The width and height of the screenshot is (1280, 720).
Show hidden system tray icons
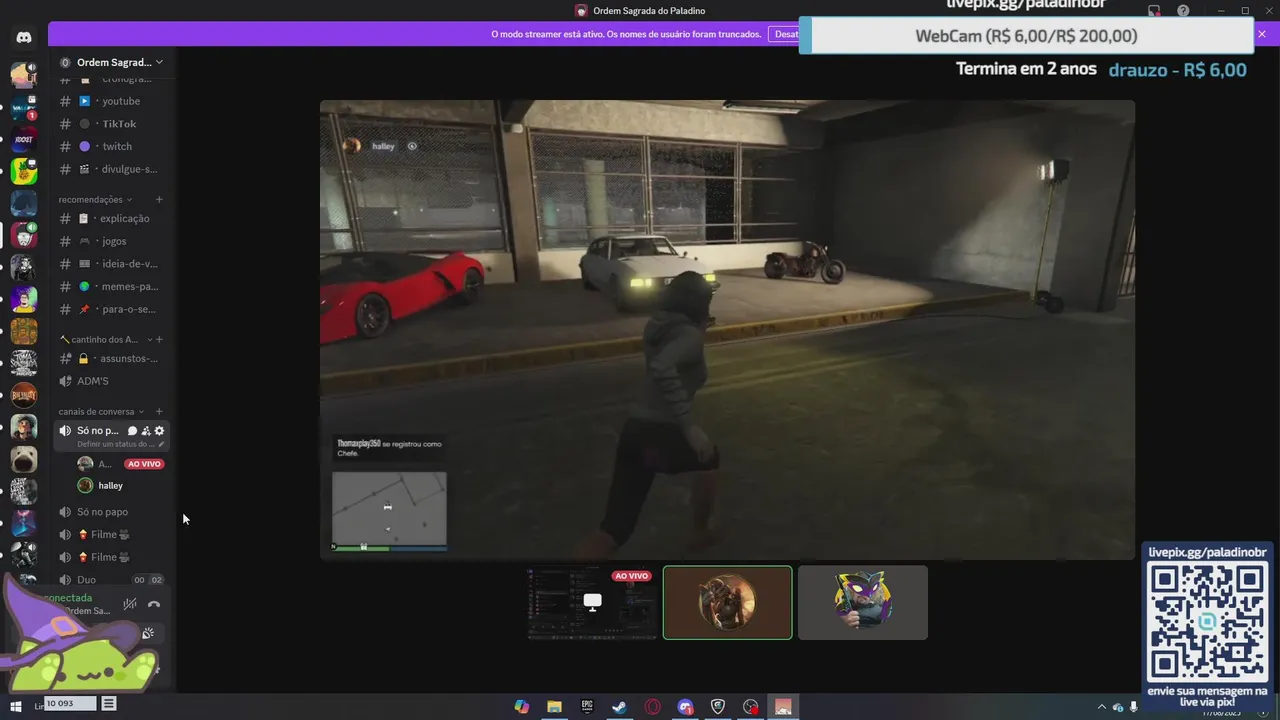pyautogui.click(x=1102, y=706)
